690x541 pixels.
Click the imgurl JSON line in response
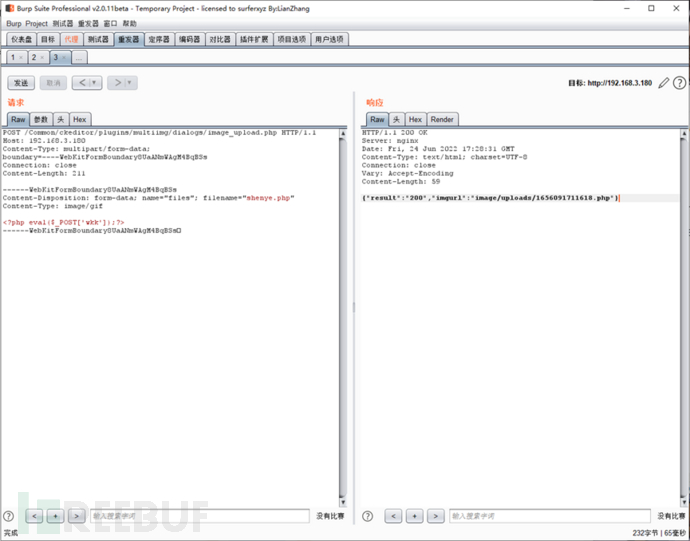pyautogui.click(x=490, y=198)
